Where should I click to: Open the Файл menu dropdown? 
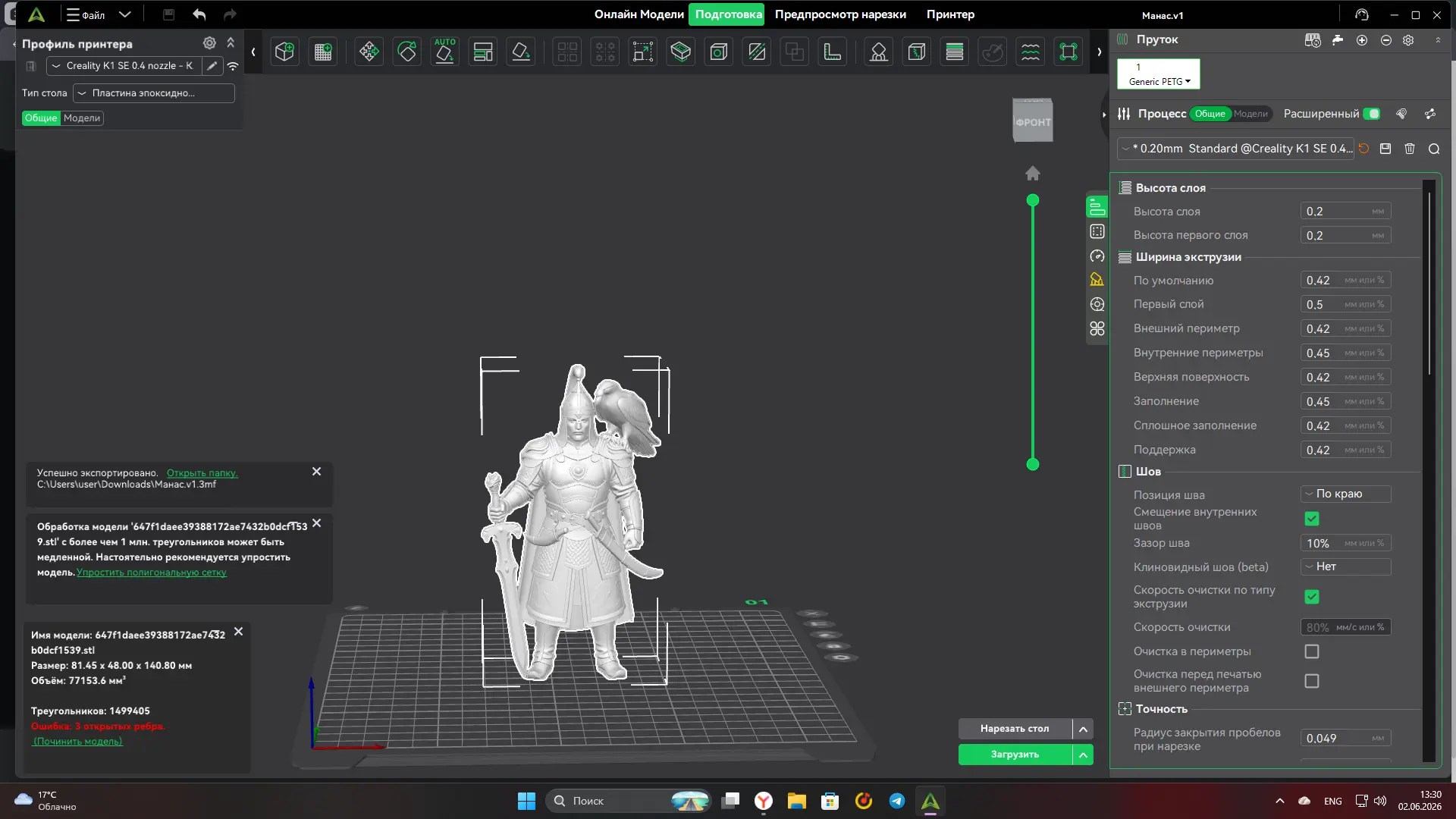coord(99,14)
